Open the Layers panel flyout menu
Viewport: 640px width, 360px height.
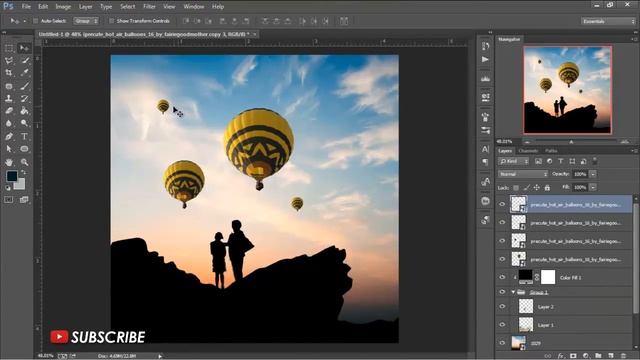(635, 151)
